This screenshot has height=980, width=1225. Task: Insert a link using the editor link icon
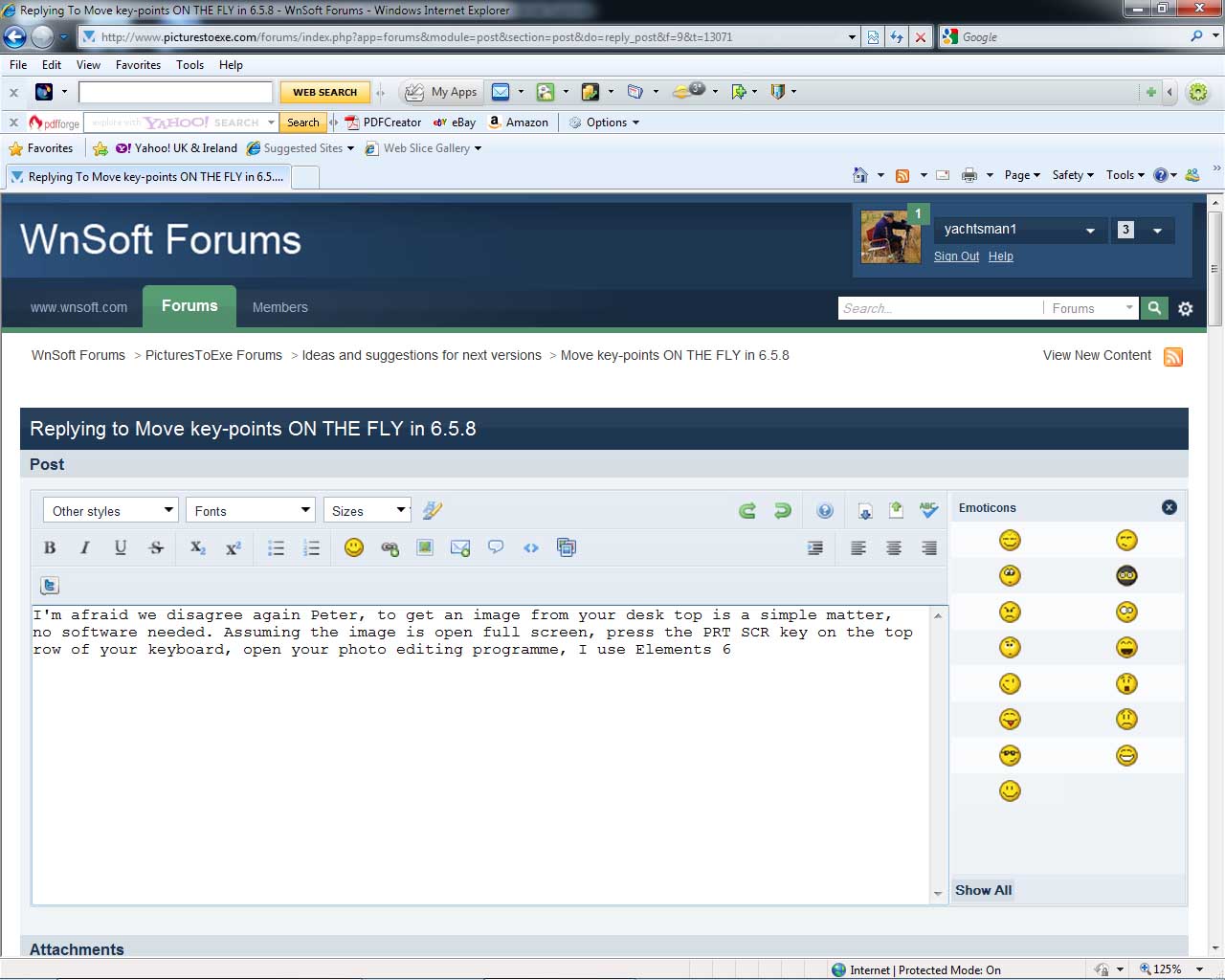[x=390, y=548]
